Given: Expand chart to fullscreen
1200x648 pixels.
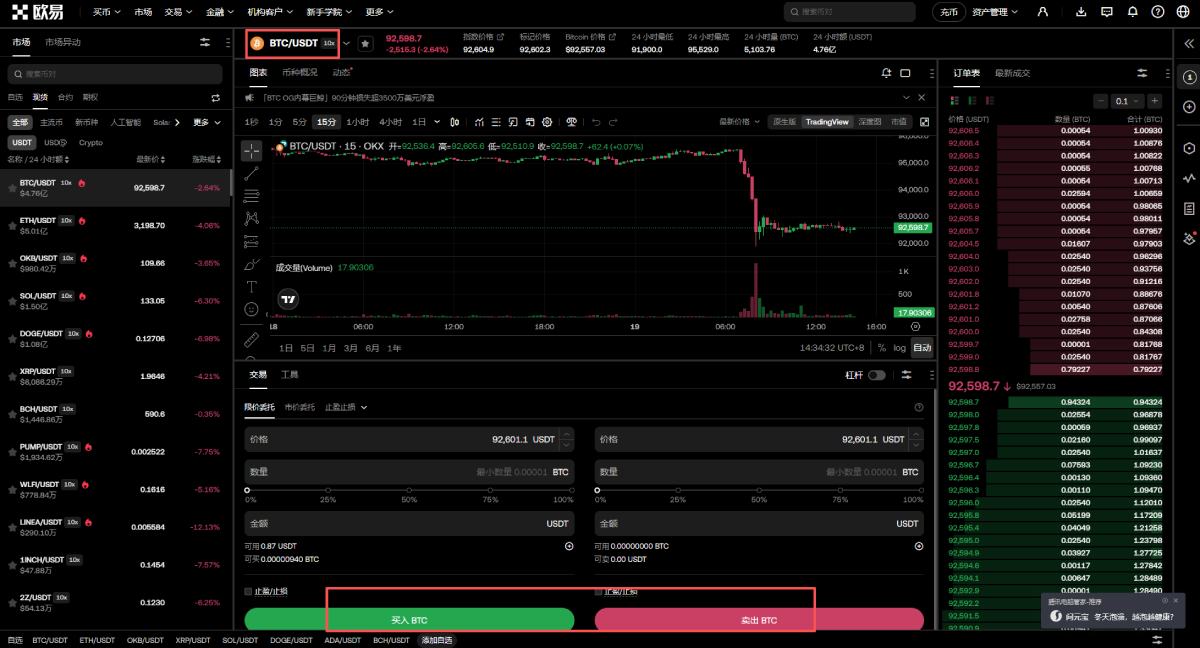Looking at the screenshot, I should pos(924,122).
